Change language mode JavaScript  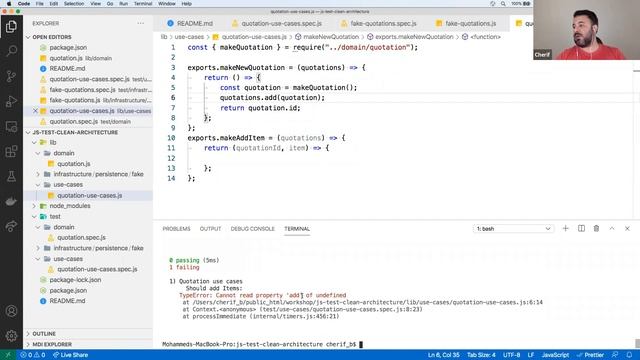pos(555,355)
